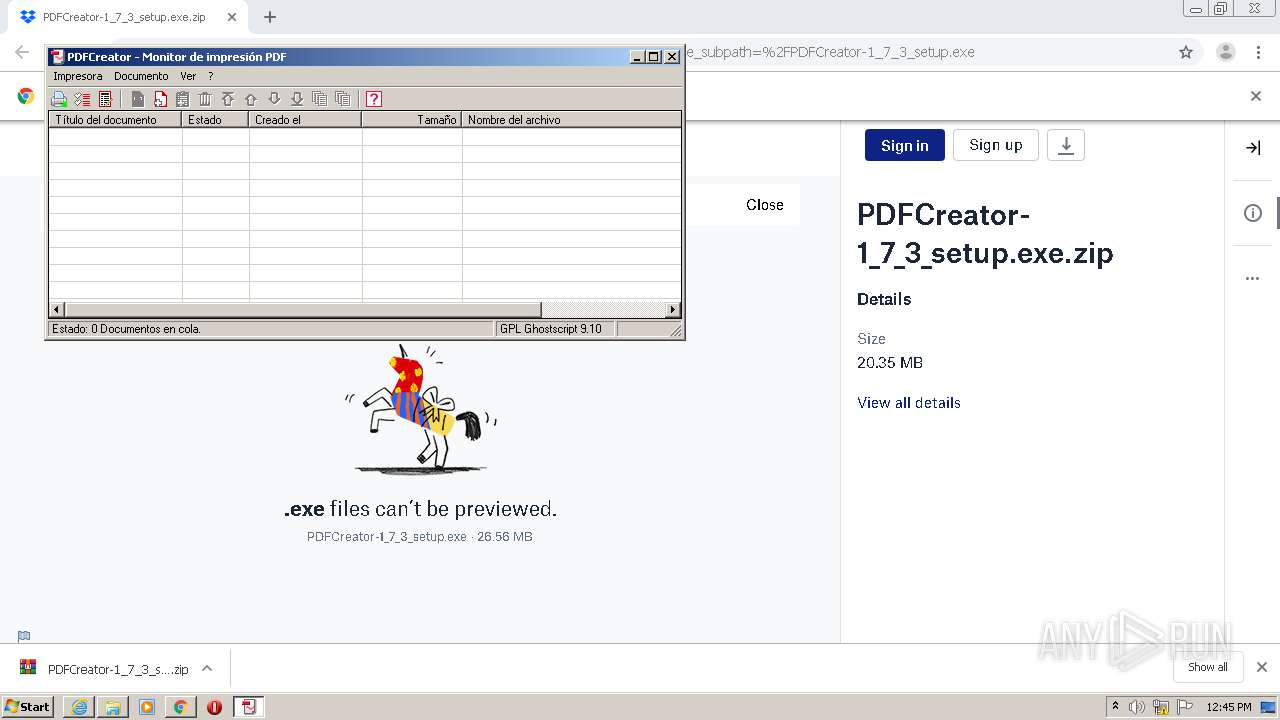This screenshot has height=720, width=1280.
Task: Click the move-down arrow icon
Action: point(274,99)
